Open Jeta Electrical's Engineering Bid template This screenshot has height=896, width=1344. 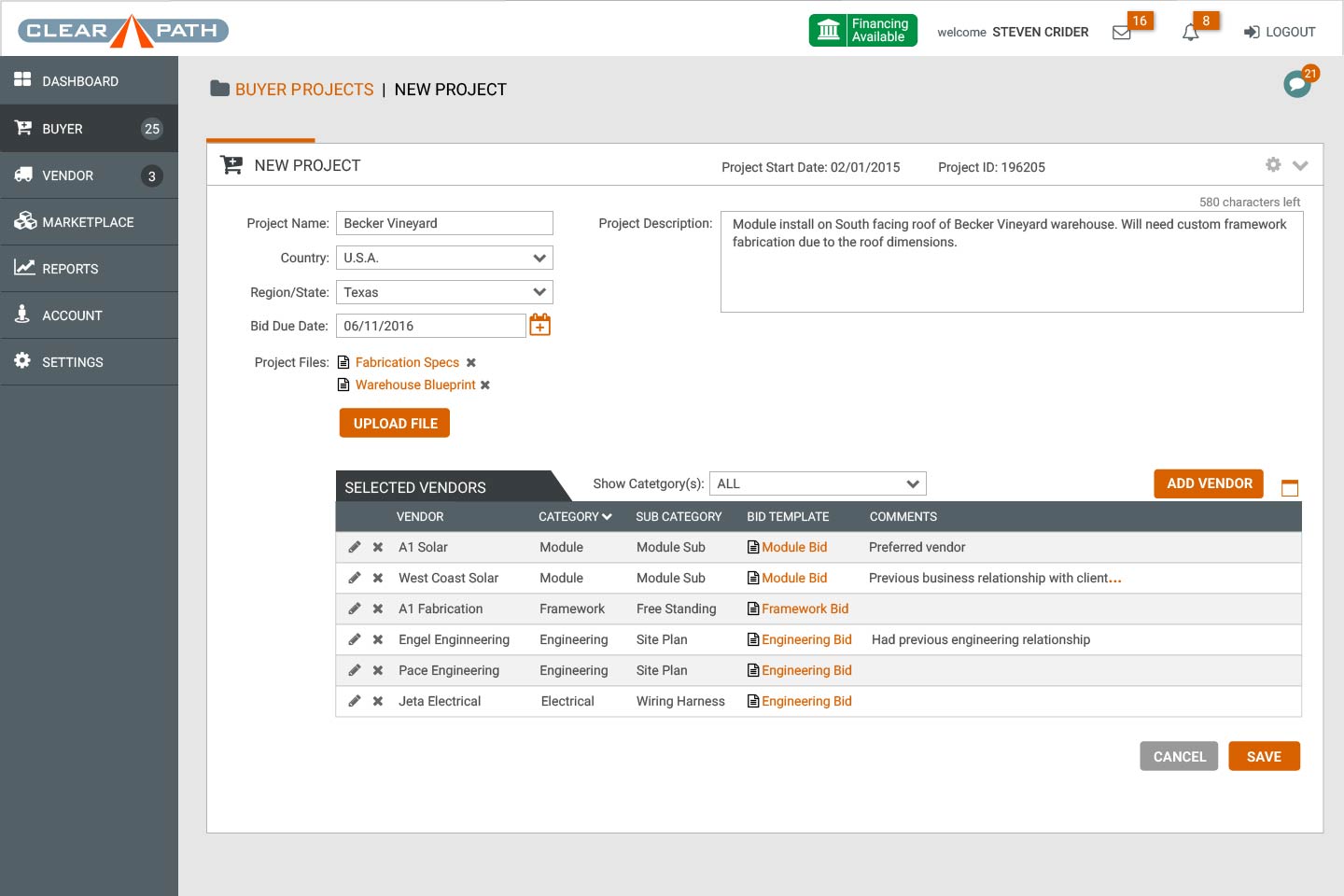(806, 701)
